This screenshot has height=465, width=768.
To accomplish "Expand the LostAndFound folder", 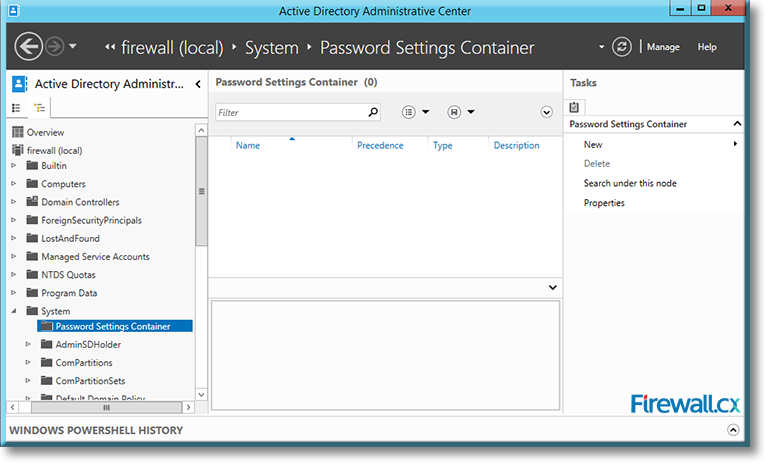I will pyautogui.click(x=14, y=238).
